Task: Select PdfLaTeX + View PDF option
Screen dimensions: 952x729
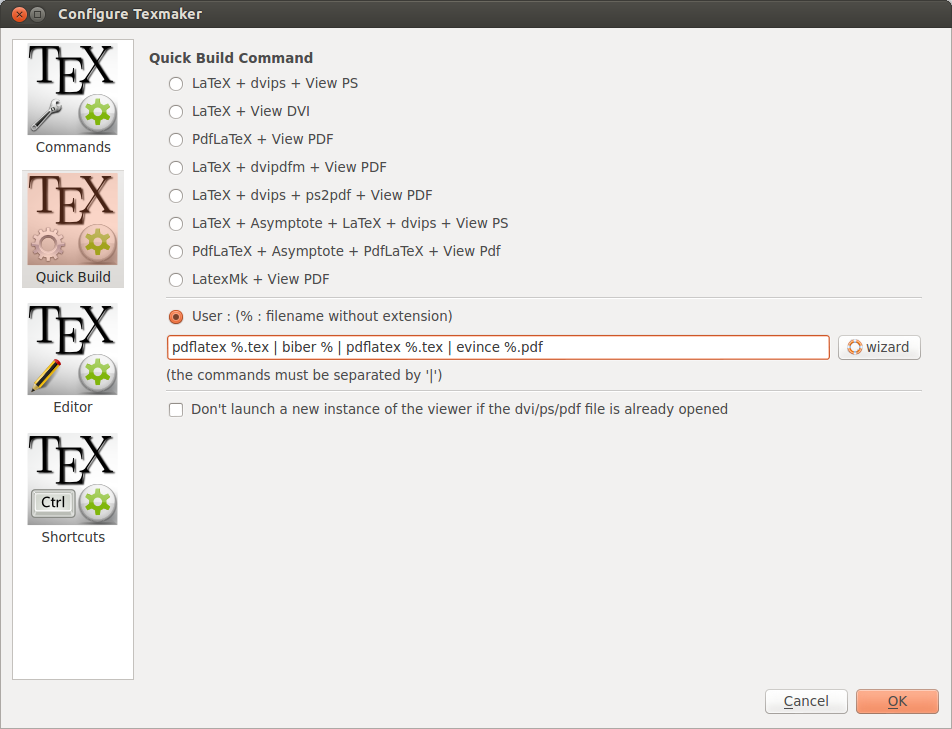Action: click(x=176, y=140)
